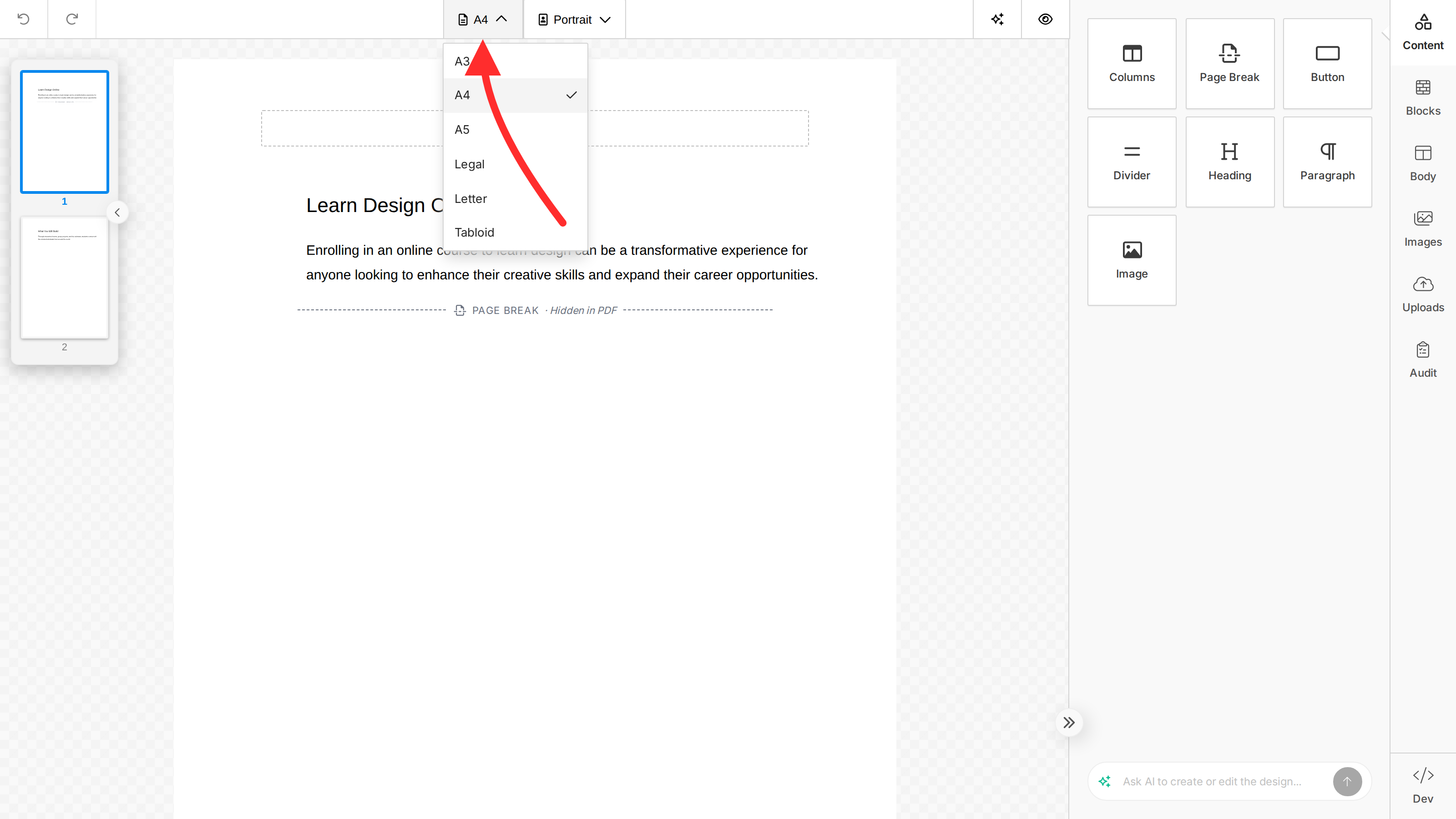Screen dimensions: 1456x819
Task: Pick Letter page size
Action: [516, 198]
